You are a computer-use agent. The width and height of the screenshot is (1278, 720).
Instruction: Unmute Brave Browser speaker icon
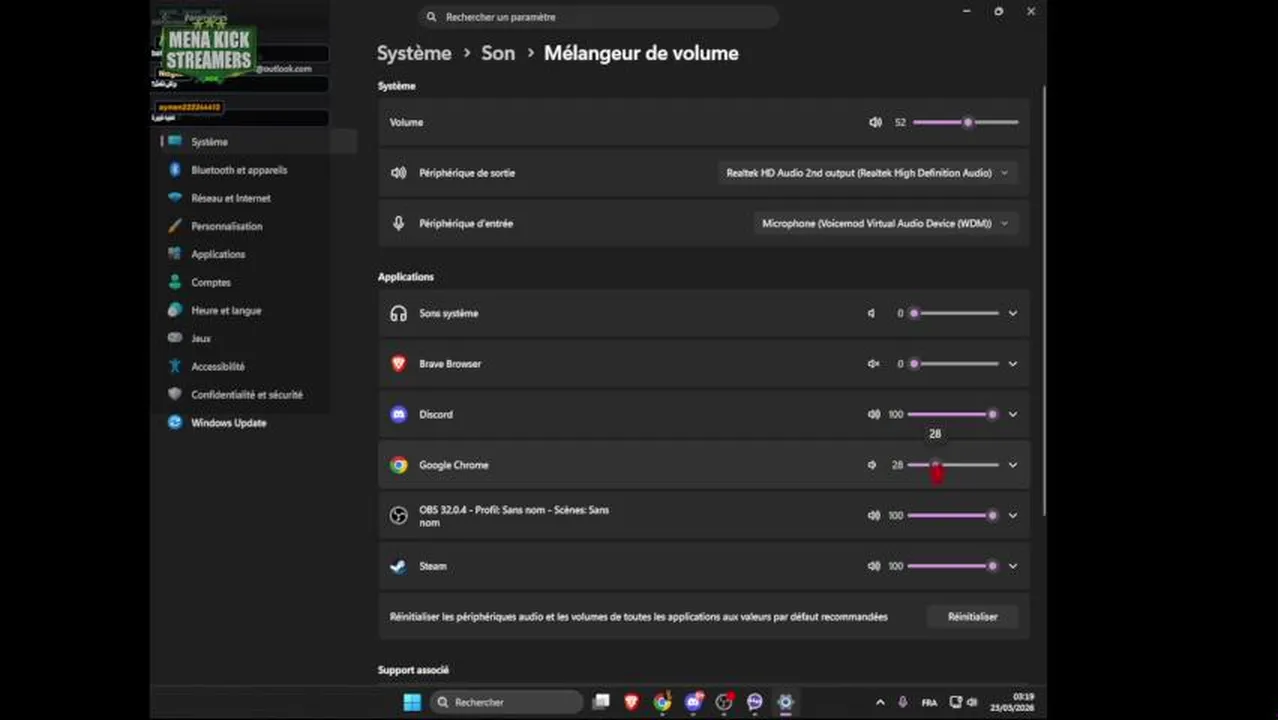(873, 364)
